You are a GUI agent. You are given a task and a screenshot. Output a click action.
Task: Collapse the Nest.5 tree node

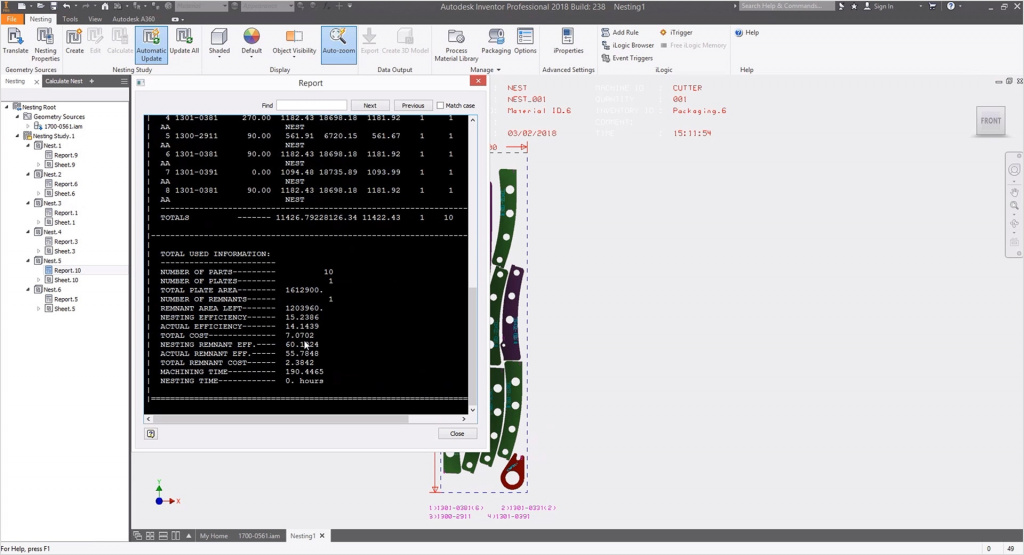click(30, 261)
